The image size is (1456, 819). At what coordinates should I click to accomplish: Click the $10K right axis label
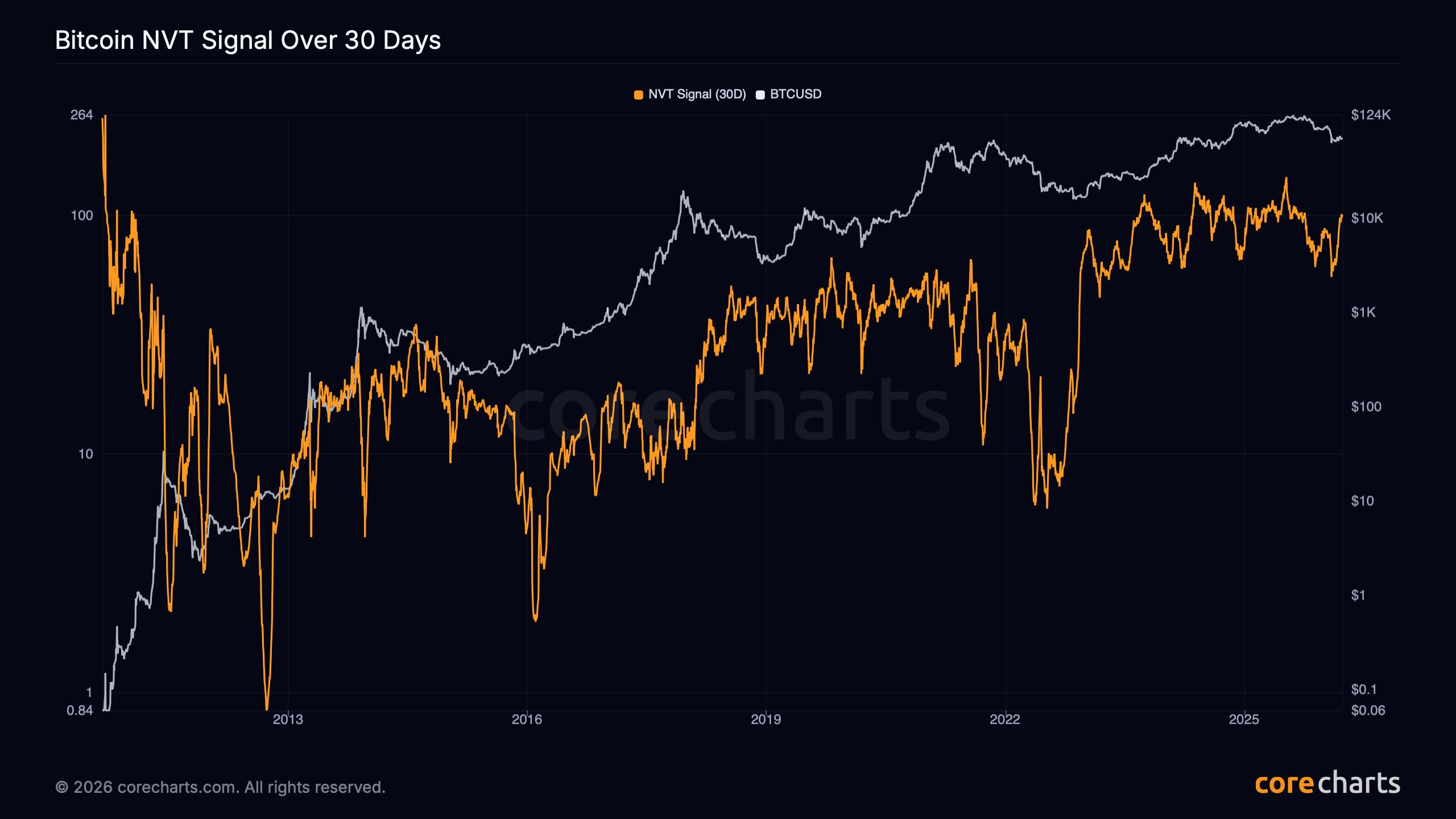(x=1367, y=218)
